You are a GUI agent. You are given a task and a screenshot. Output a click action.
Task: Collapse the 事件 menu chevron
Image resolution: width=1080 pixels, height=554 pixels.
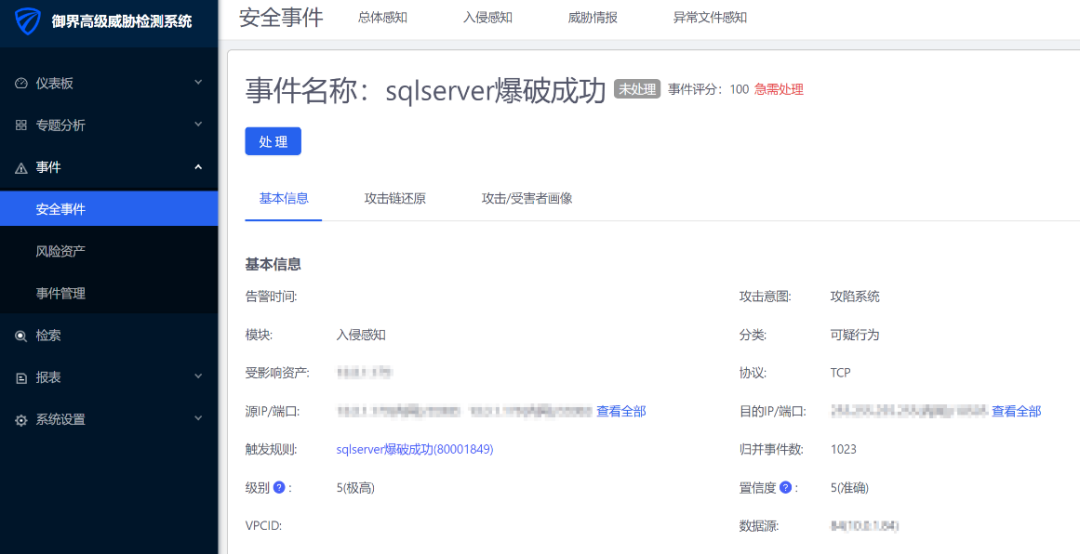click(x=198, y=167)
